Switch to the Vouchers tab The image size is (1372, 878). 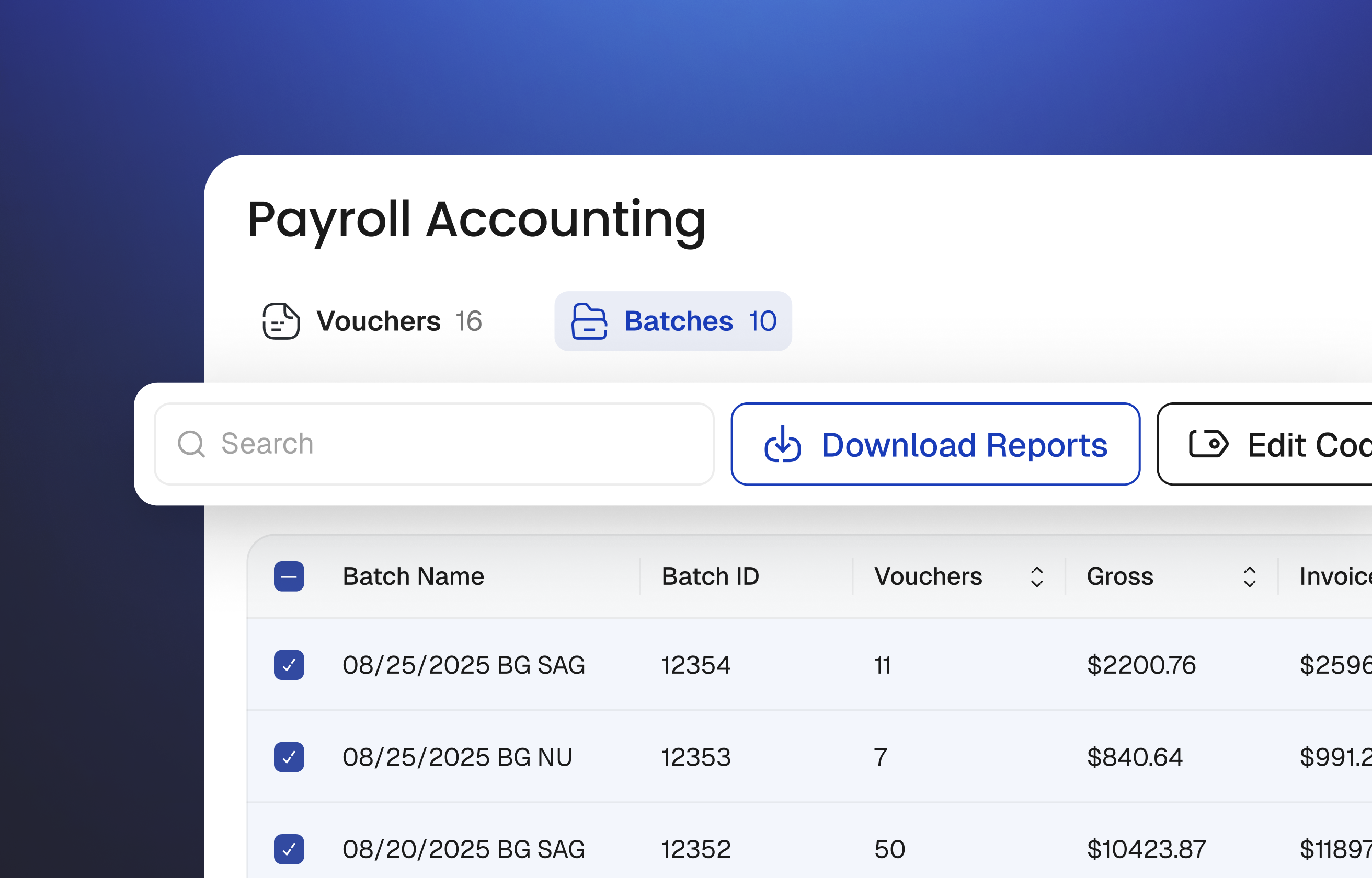click(372, 321)
